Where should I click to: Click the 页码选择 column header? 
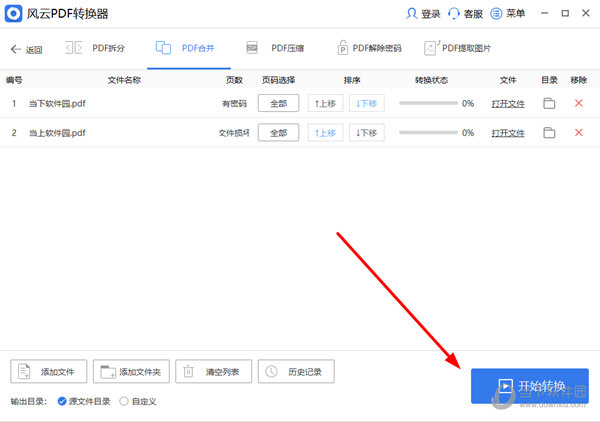click(x=278, y=80)
